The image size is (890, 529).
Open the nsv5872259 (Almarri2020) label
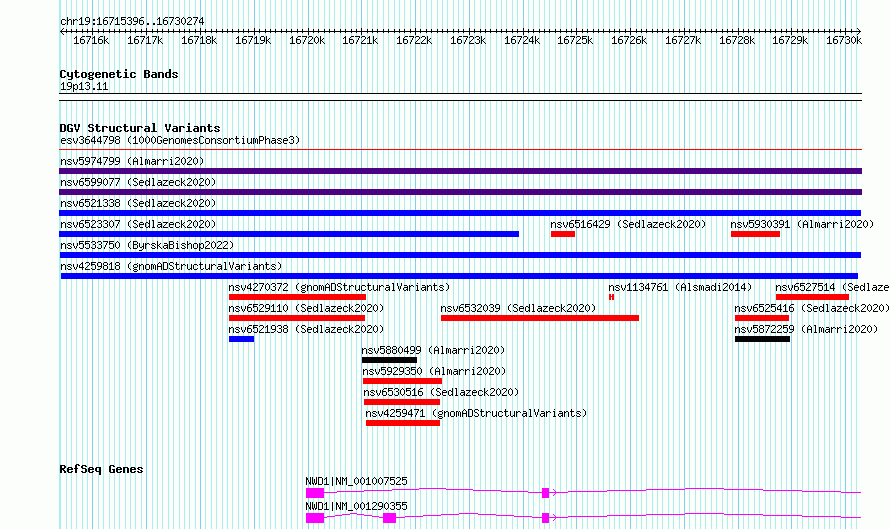click(806, 329)
